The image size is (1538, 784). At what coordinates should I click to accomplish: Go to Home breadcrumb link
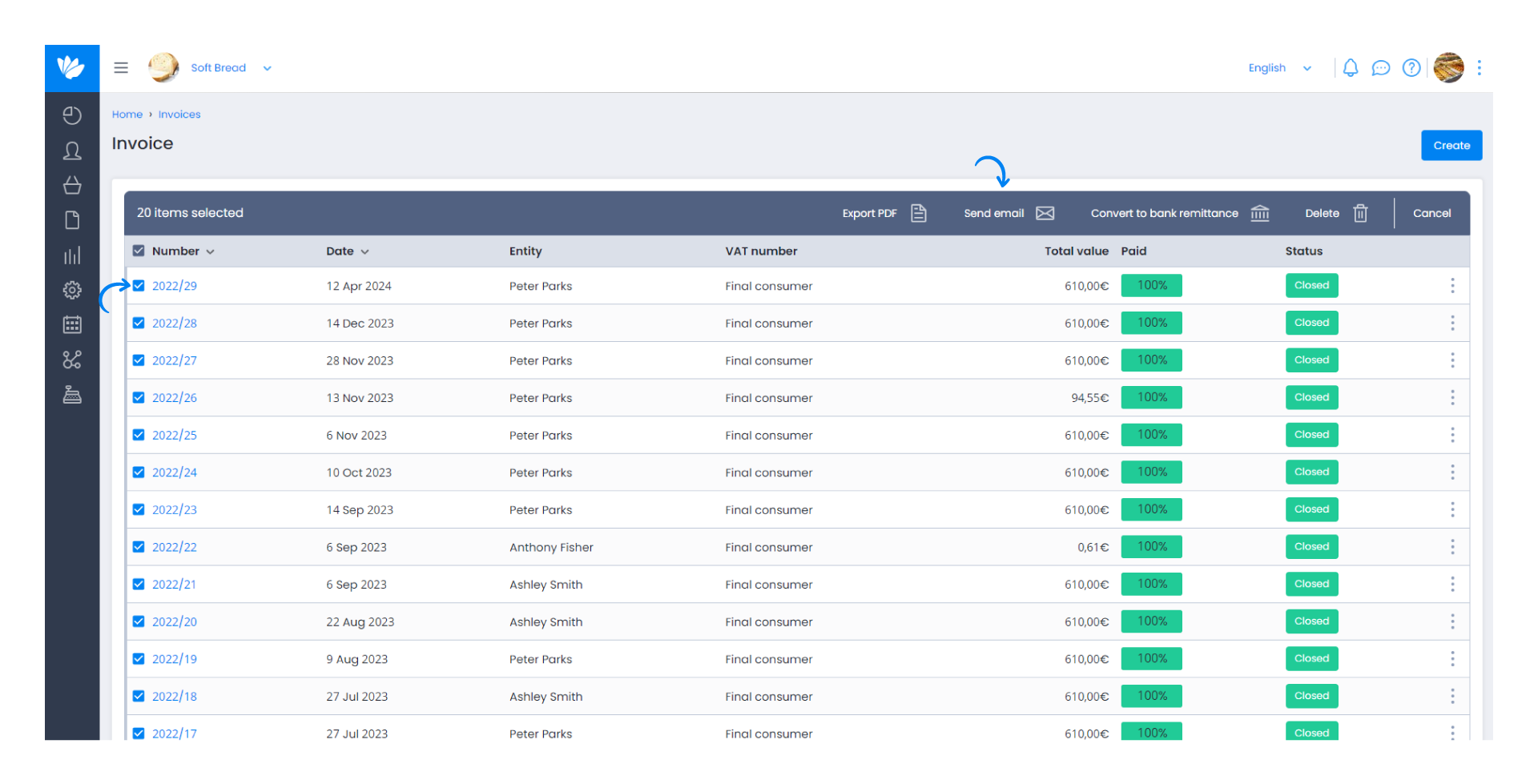click(127, 115)
